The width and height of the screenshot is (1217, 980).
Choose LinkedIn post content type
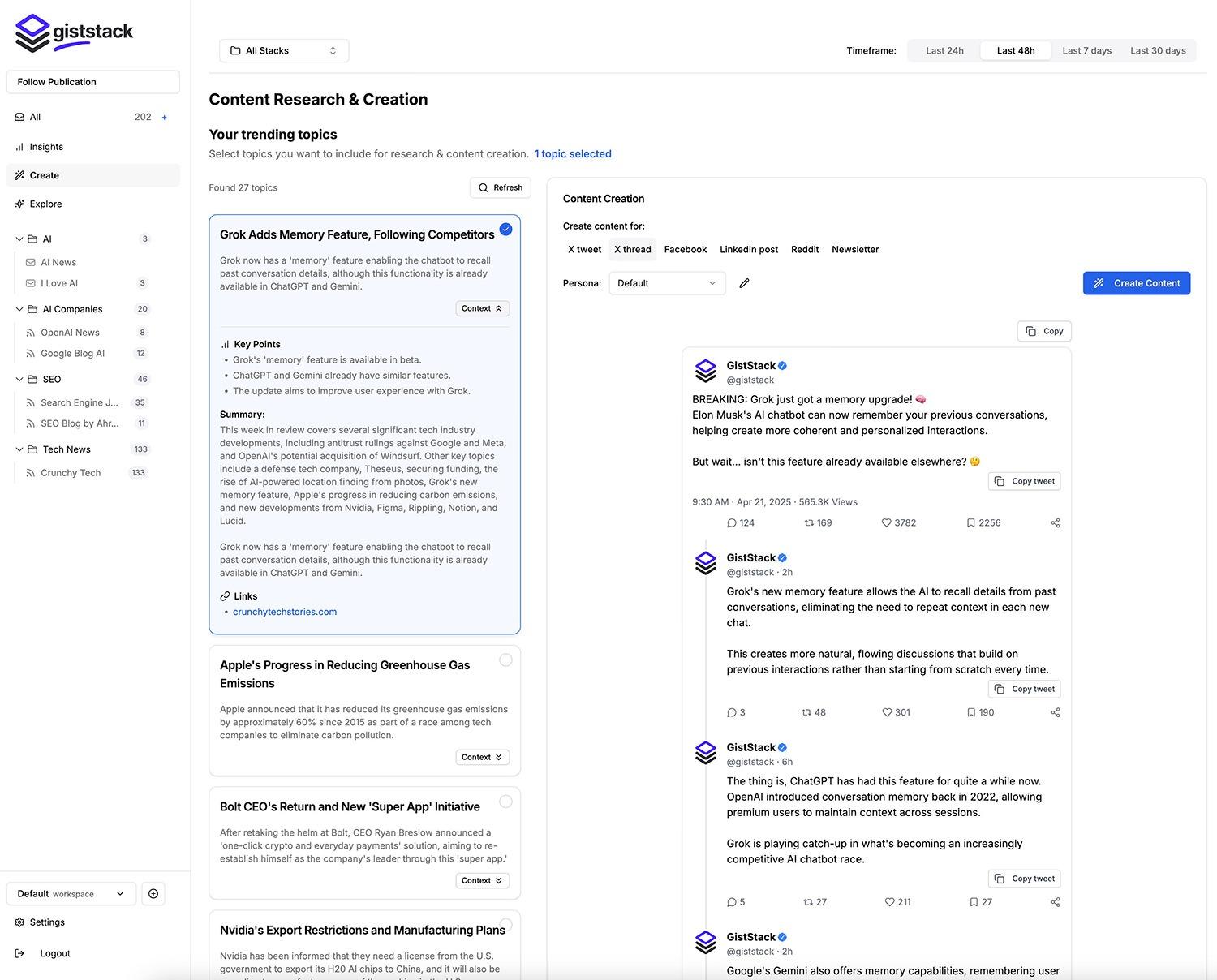(x=749, y=249)
